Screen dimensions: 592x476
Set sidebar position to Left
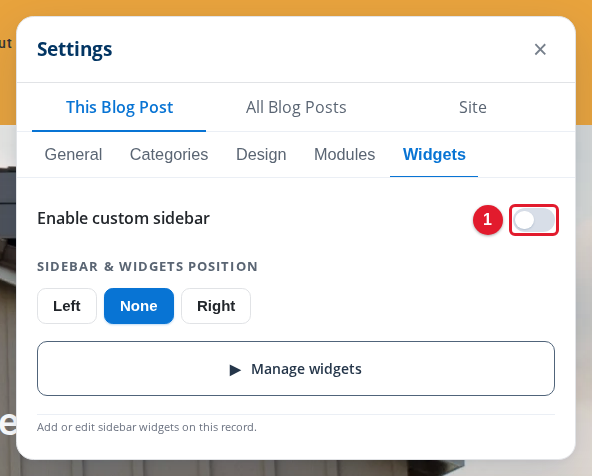click(x=67, y=306)
